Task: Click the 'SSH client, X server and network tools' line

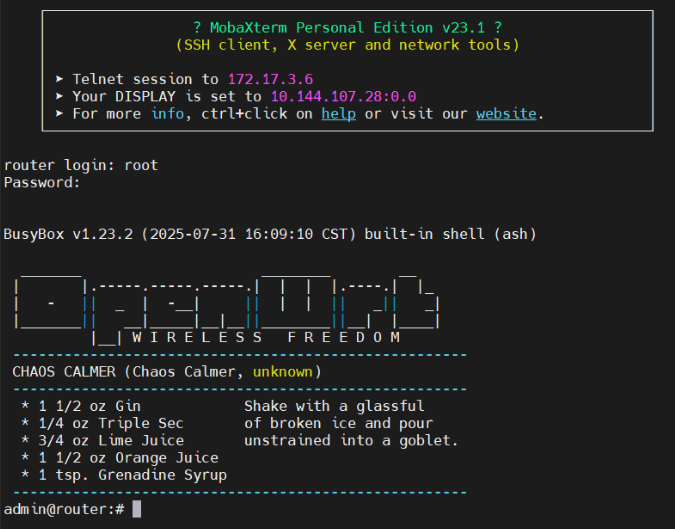Action: click(x=347, y=45)
